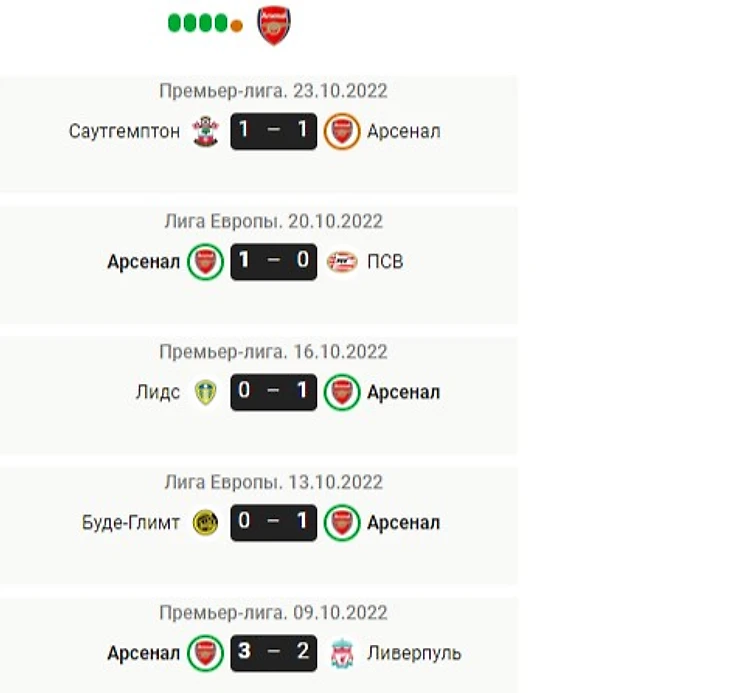Click the Саутгемптон team name
Image resolution: width=730 pixels, height=693 pixels.
click(x=125, y=131)
